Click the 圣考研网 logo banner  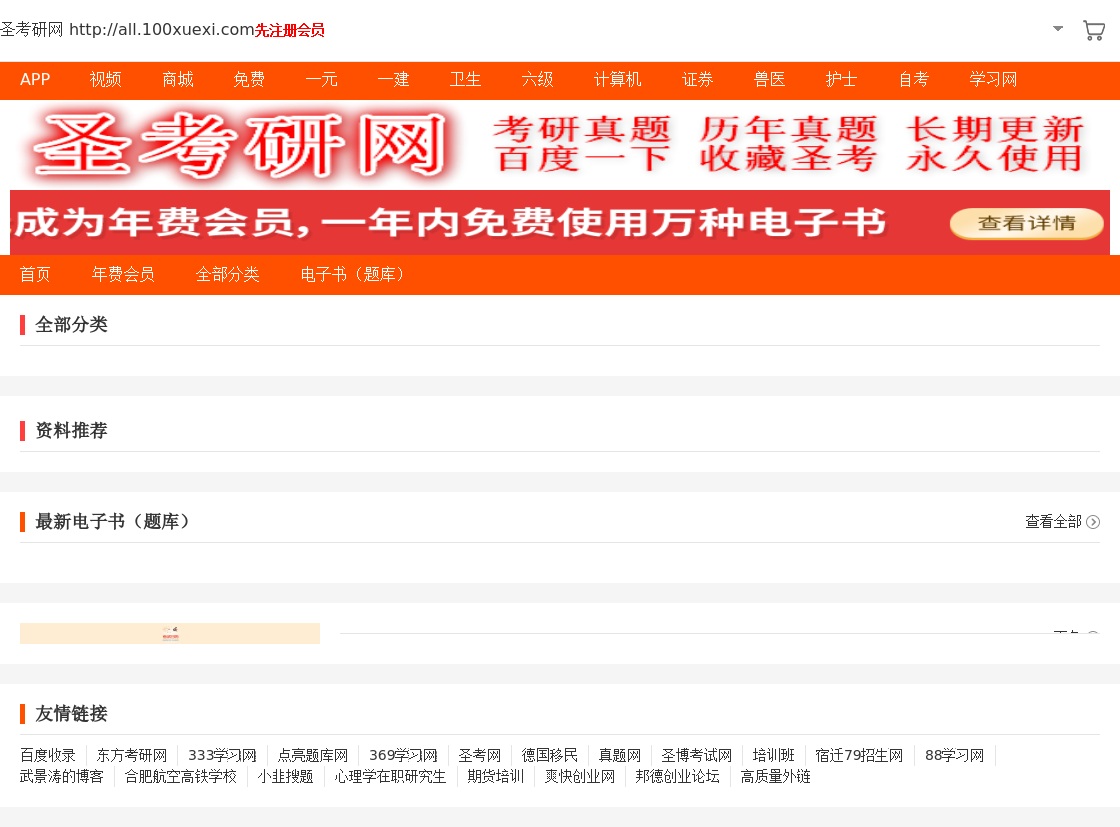click(x=240, y=146)
